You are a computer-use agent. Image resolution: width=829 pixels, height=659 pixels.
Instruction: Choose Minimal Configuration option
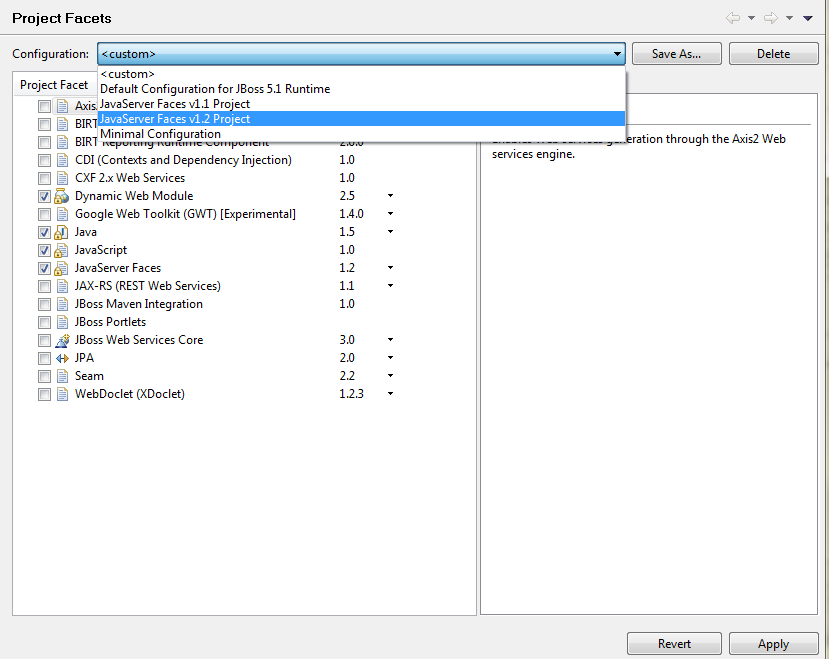coord(362,134)
